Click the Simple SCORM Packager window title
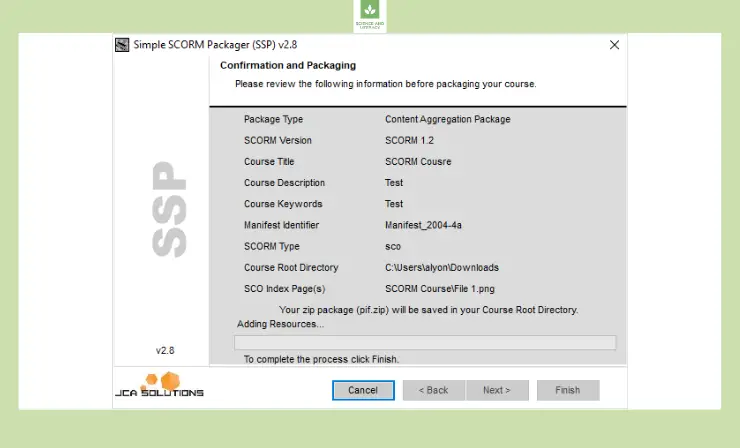Viewport: 740px width, 448px height. 215,45
